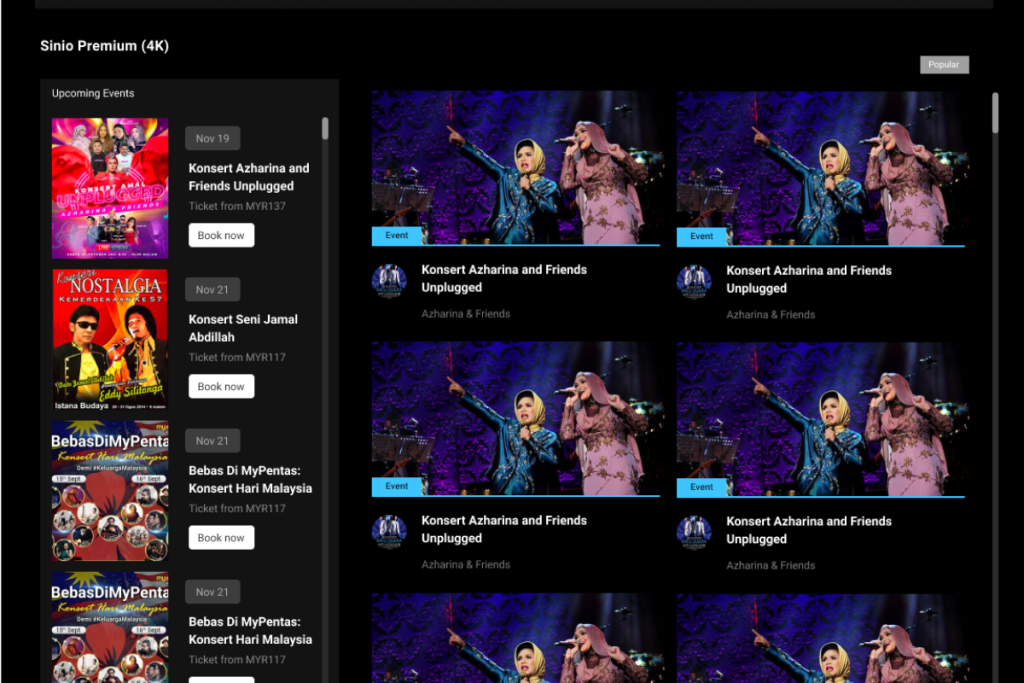Viewport: 1024px width, 683px height.
Task: Open upper Bebas Di MyPentas: Konsert Hari Malaysia title
Action: click(250, 479)
